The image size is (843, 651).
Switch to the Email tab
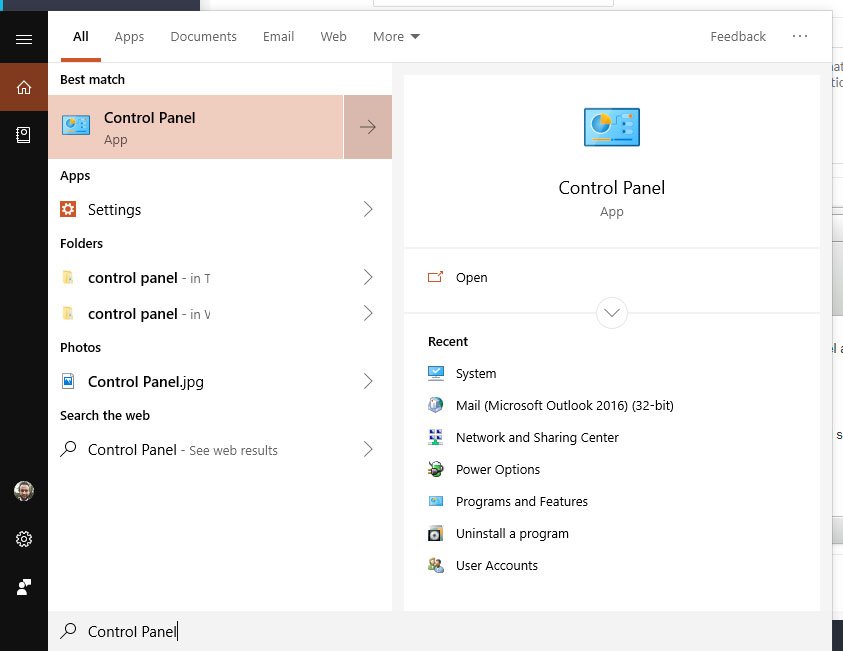[278, 37]
